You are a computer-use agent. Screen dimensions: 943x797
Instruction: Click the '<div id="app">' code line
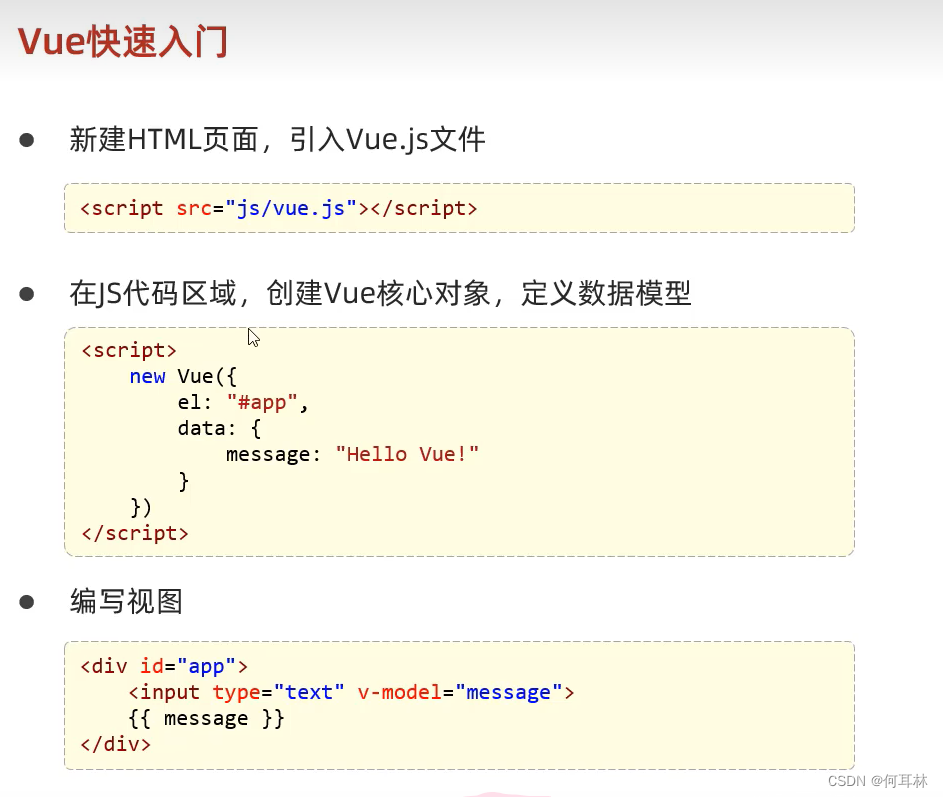(x=163, y=666)
